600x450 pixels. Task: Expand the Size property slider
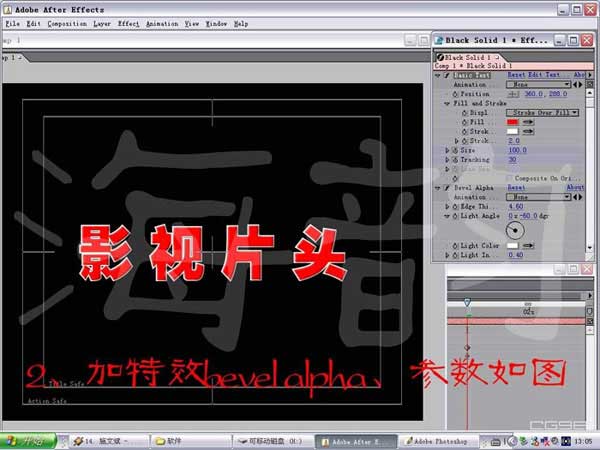tap(447, 150)
